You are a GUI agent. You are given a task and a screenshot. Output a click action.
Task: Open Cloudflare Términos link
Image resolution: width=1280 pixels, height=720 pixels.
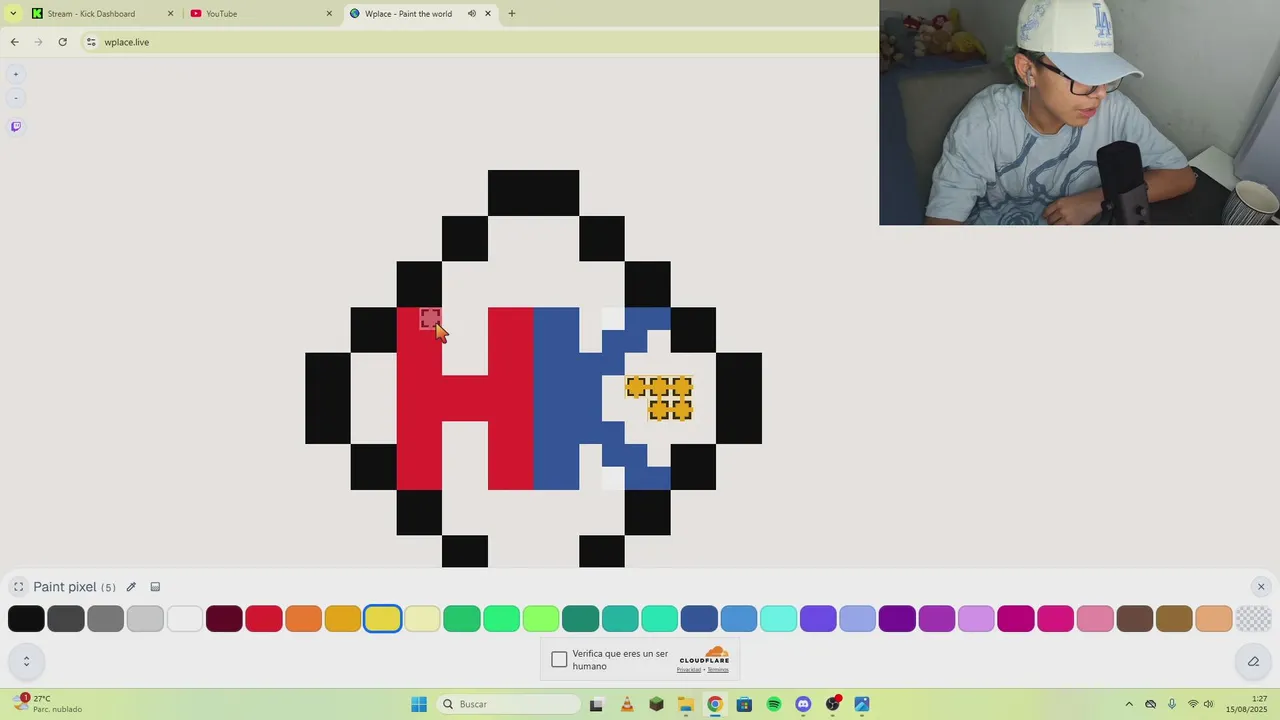tap(718, 670)
